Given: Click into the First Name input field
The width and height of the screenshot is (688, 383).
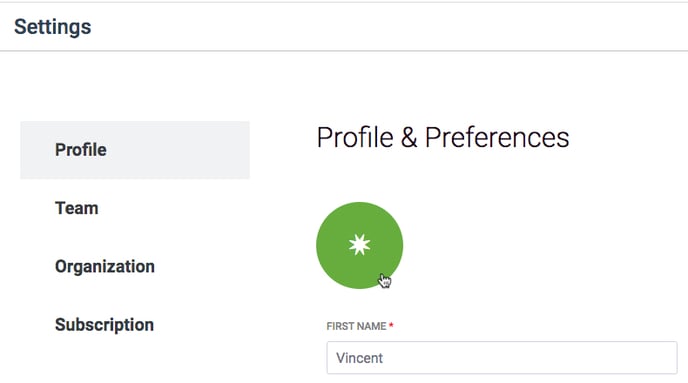Looking at the screenshot, I should click(x=502, y=358).
